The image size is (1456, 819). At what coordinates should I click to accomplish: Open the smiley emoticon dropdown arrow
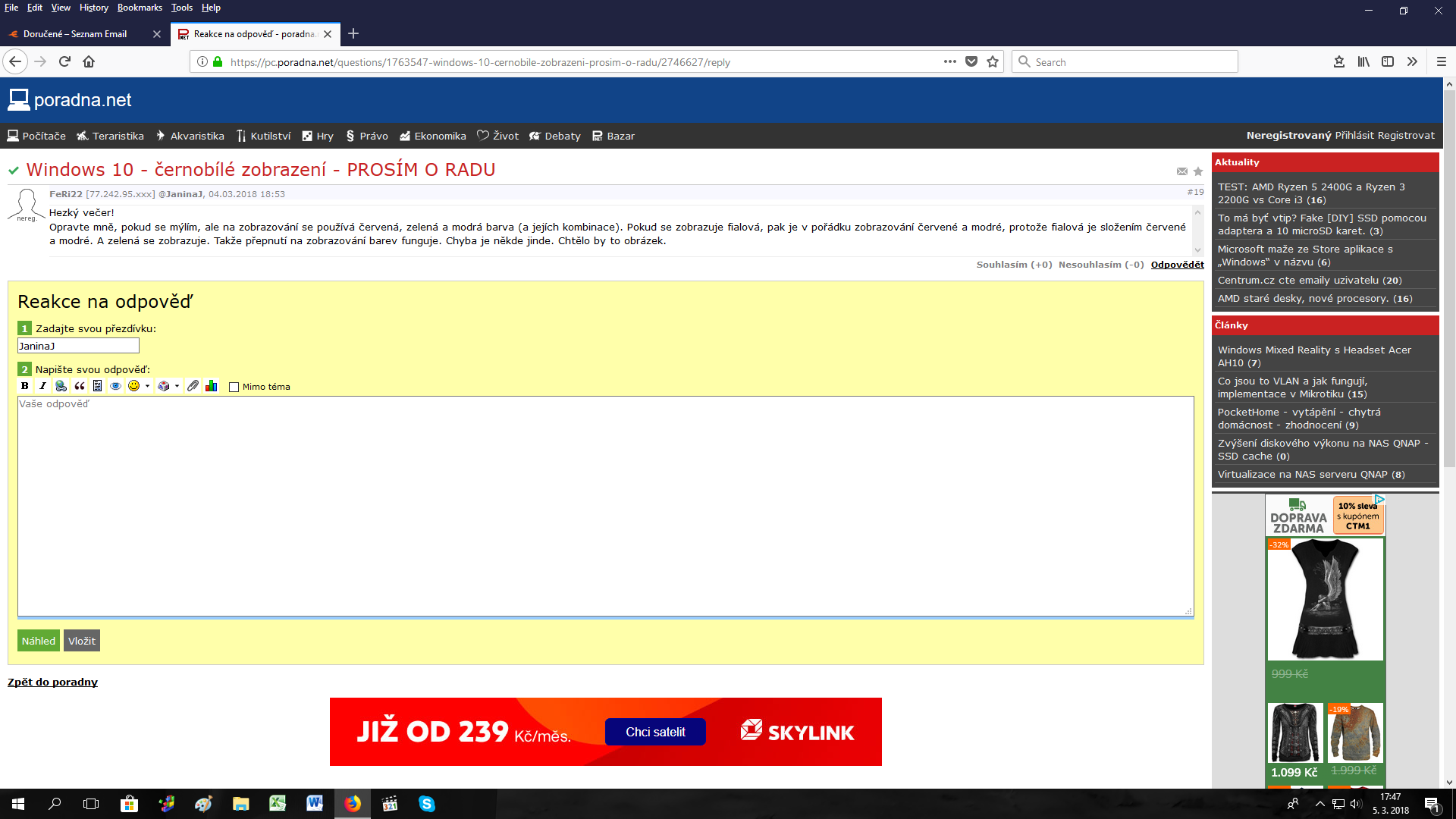(147, 386)
